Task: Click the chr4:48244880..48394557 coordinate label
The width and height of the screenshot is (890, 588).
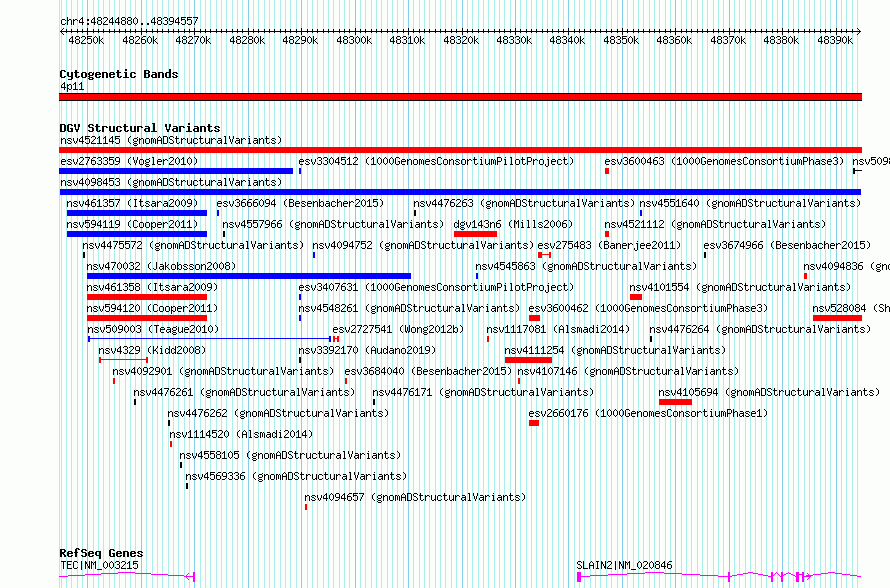Action: pos(129,22)
